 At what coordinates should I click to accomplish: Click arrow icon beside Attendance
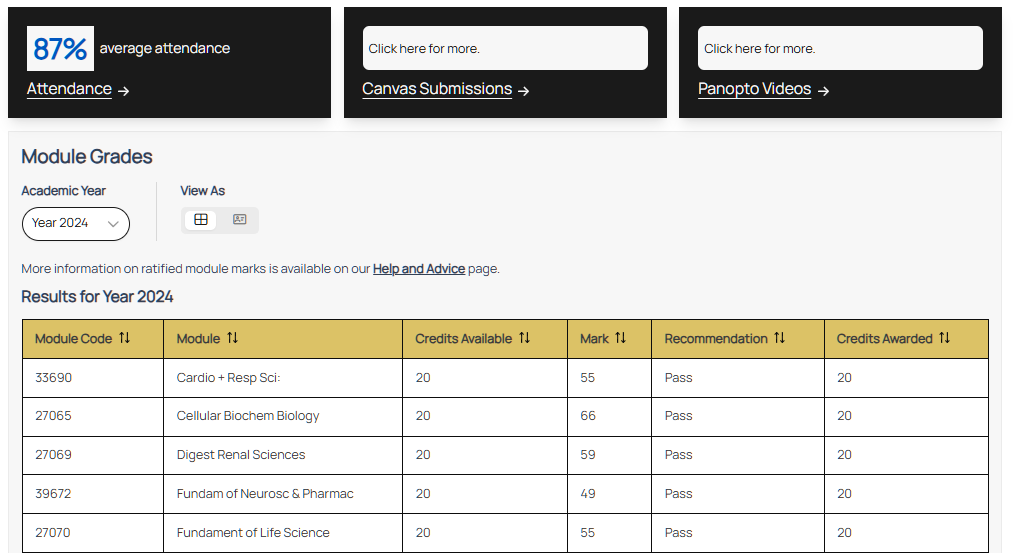[x=124, y=90]
